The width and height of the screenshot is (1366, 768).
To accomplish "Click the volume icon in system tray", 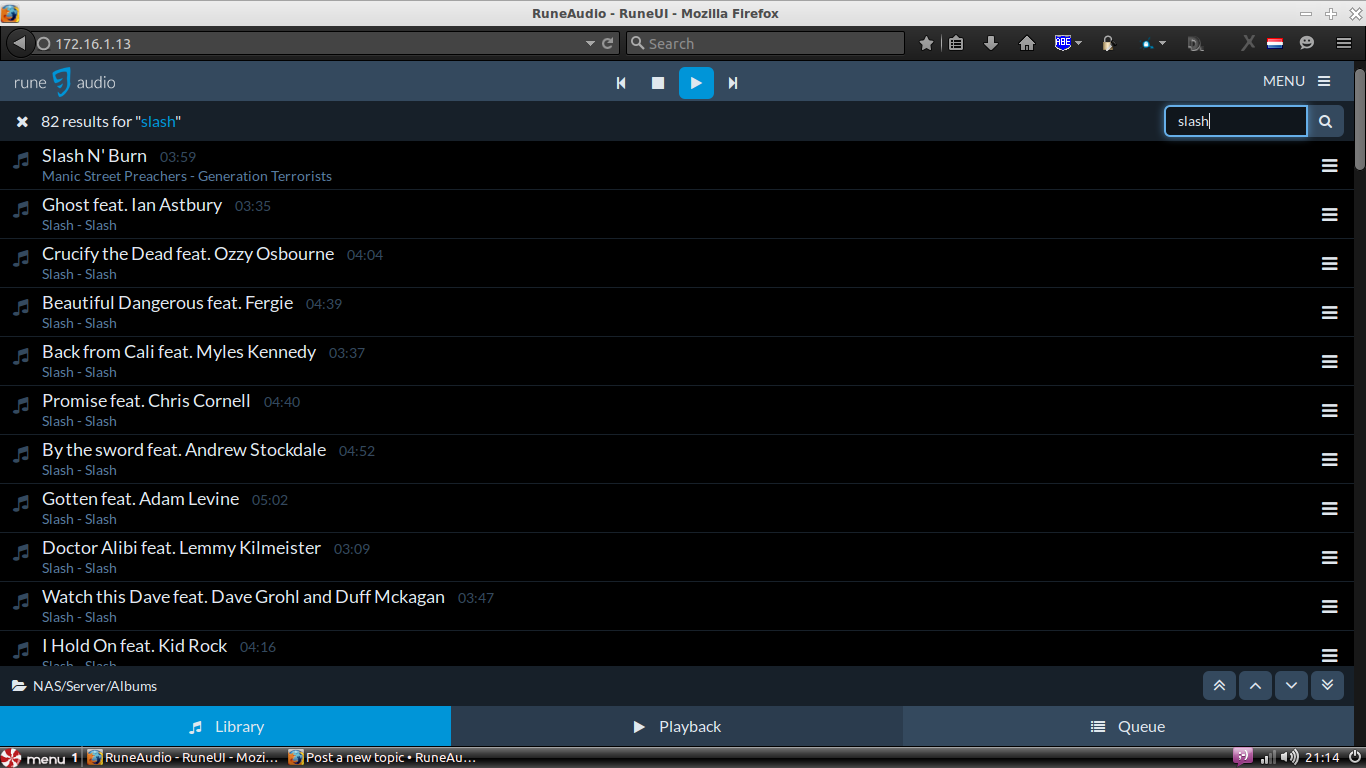I will point(1290,758).
